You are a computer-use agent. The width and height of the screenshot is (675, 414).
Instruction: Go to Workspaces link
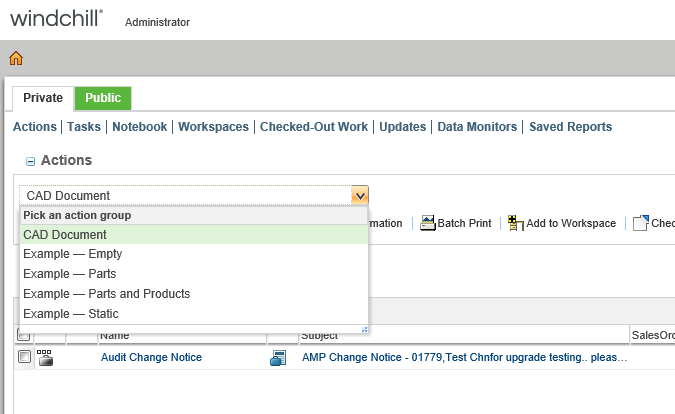214,127
